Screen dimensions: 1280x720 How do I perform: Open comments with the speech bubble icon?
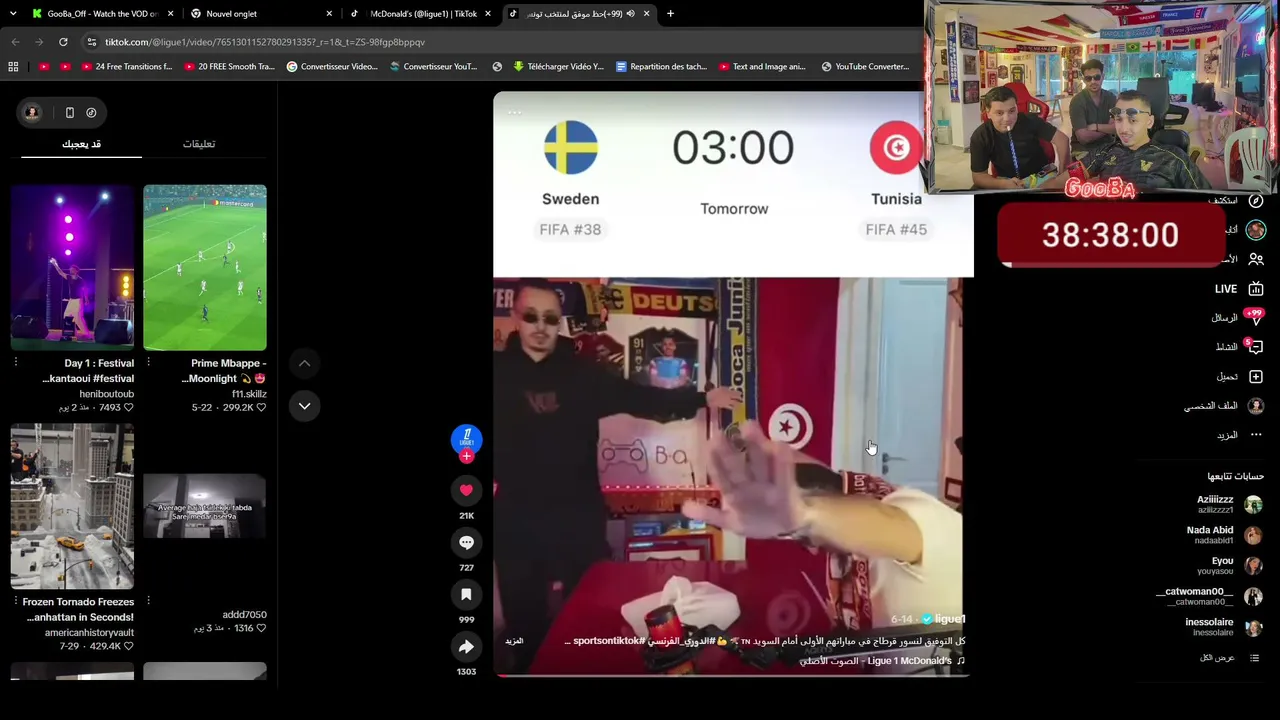coord(466,542)
